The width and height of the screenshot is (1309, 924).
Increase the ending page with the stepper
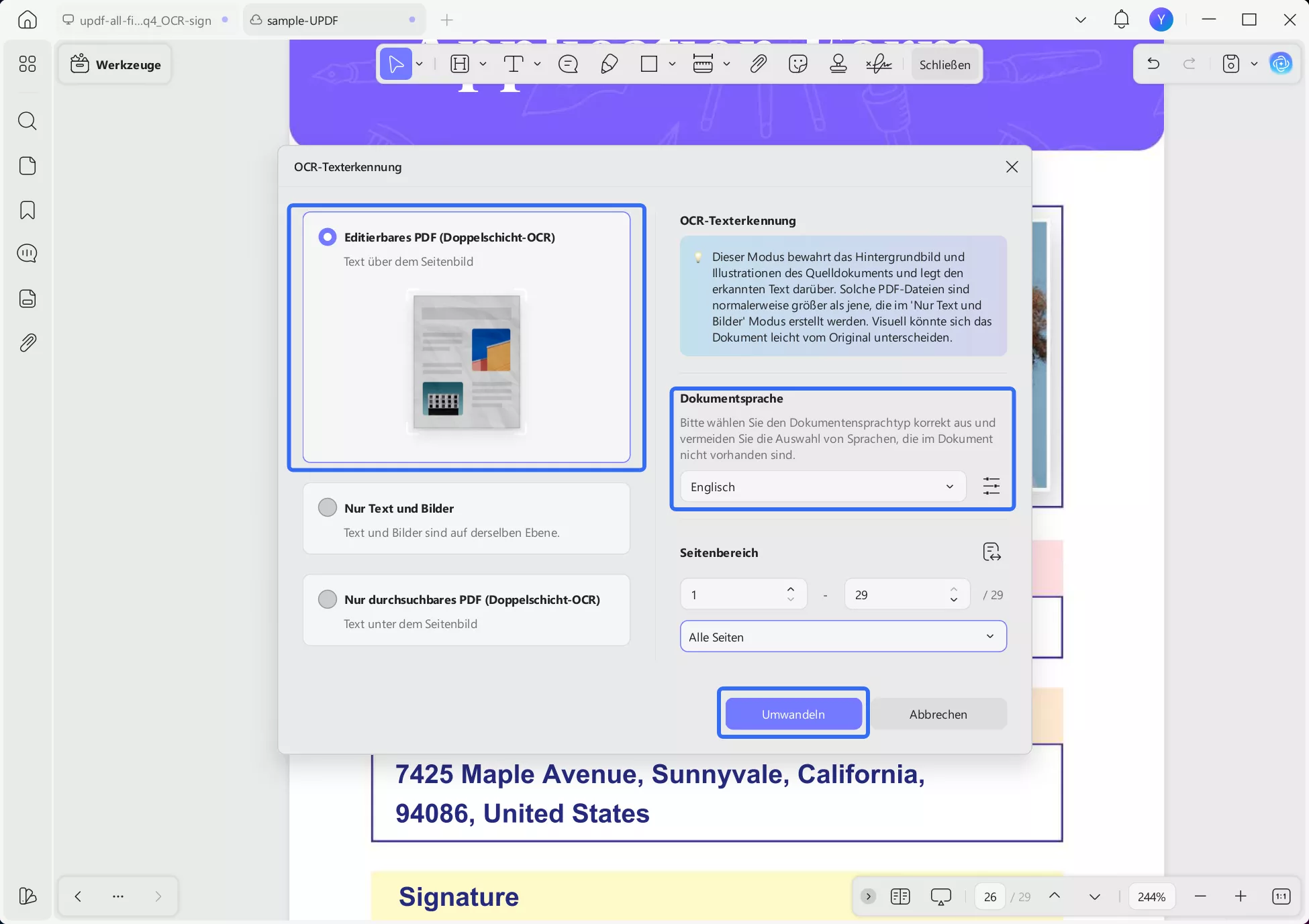953,589
